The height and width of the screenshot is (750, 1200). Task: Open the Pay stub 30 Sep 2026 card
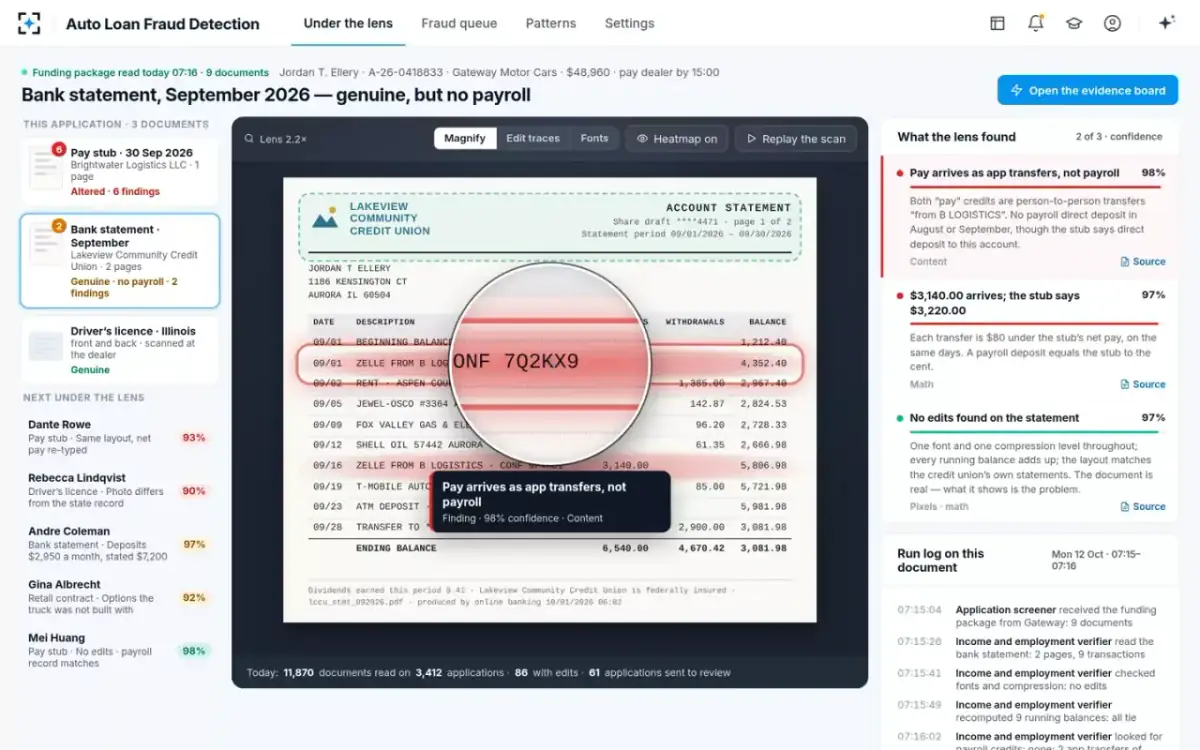(120, 172)
